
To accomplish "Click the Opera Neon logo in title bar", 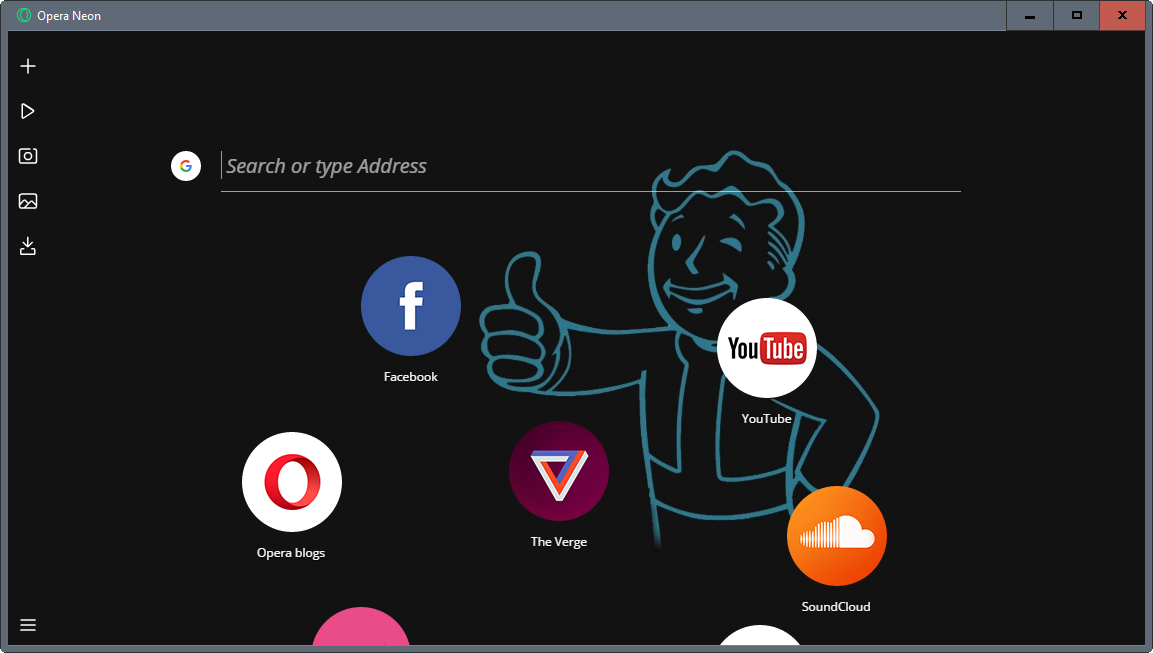I will [x=24, y=16].
